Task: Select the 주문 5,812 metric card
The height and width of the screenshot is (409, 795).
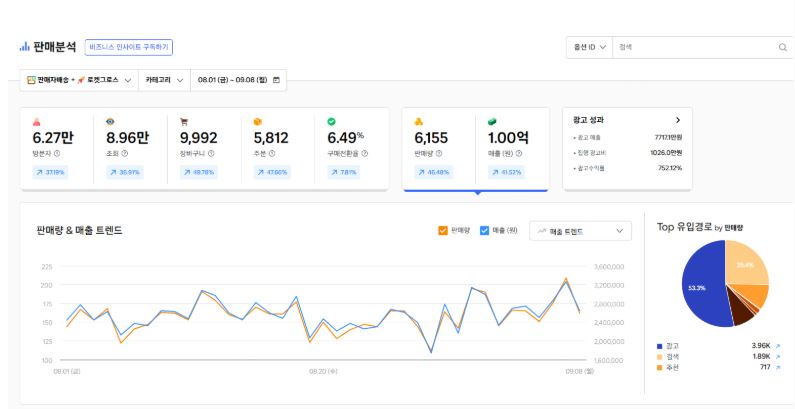Action: 278,150
